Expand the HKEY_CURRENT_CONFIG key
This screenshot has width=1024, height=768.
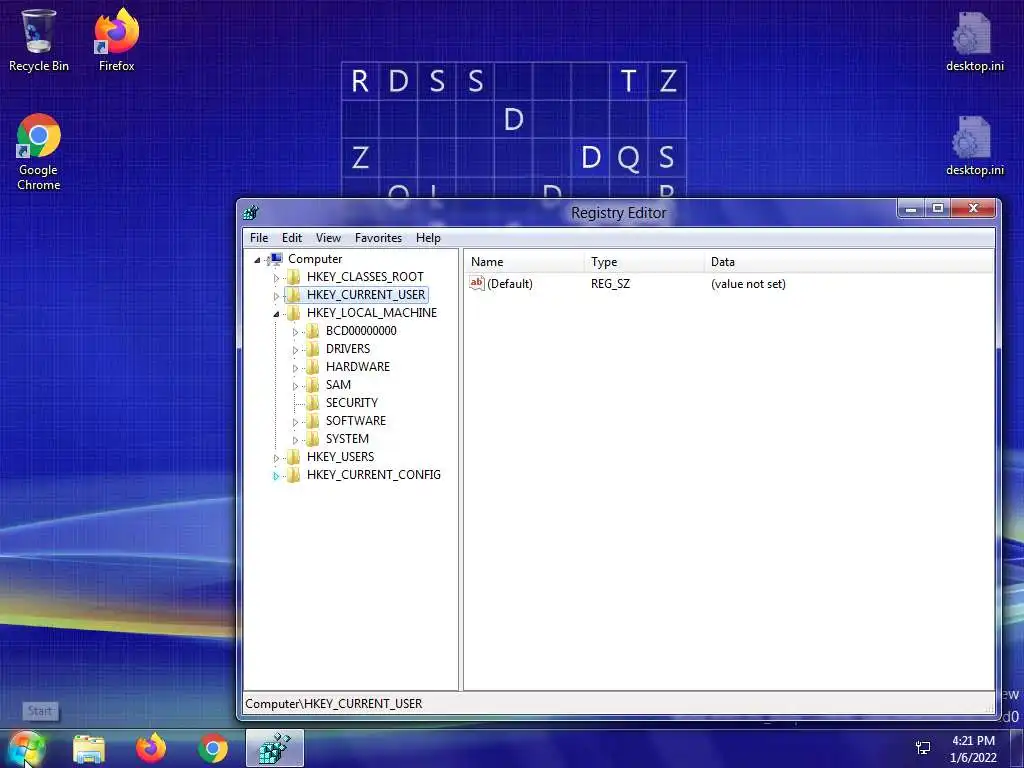276,475
